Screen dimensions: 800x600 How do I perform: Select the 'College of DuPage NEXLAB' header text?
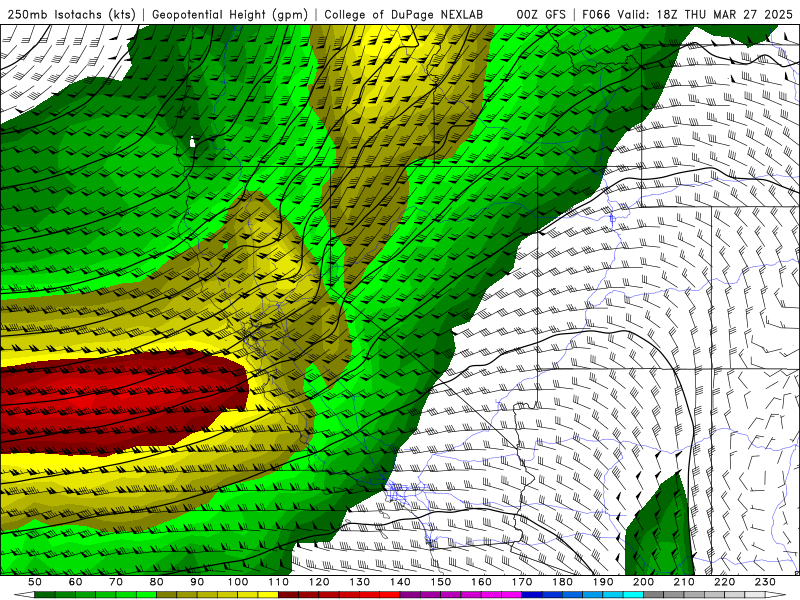[403, 14]
